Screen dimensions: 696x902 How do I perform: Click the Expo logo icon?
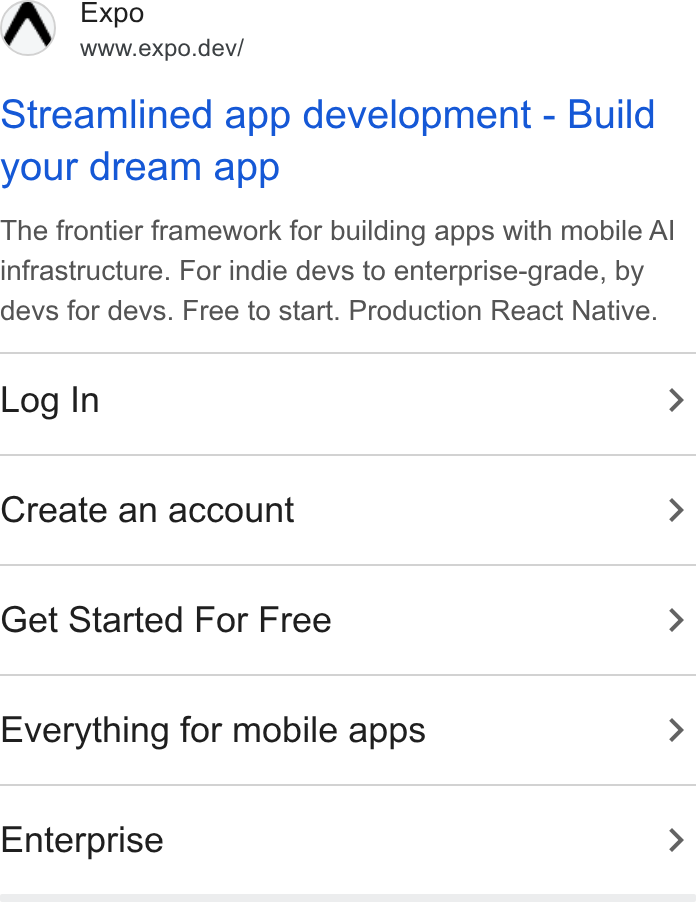(28, 27)
